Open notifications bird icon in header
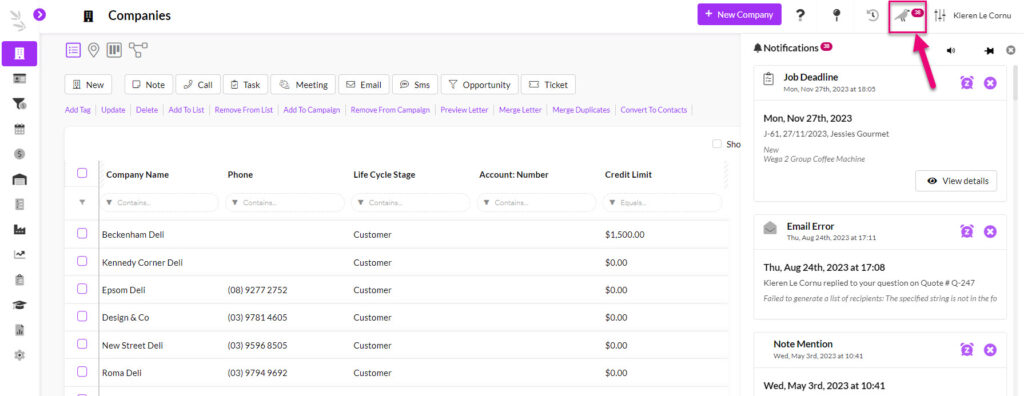This screenshot has width=1024, height=396. 903,16
